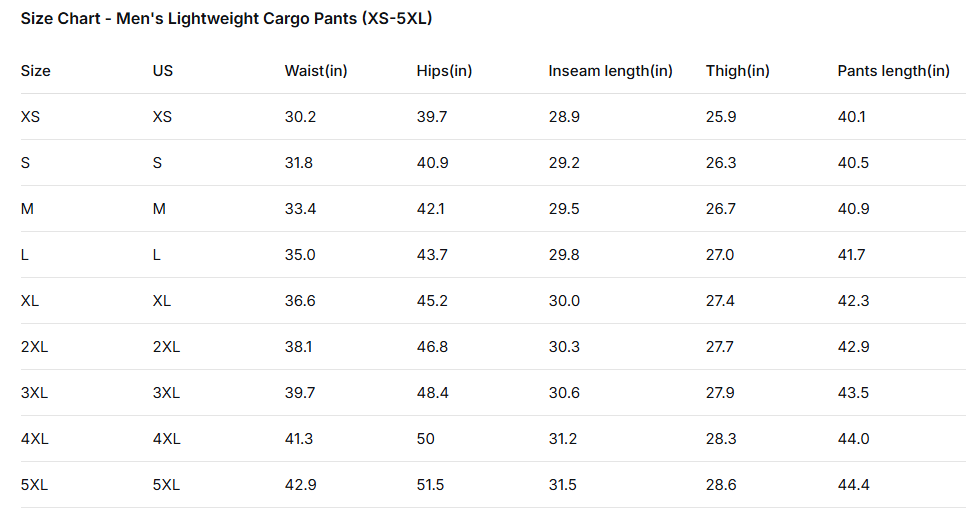
Task: Click waist value 31.8 for size S
Action: (299, 163)
